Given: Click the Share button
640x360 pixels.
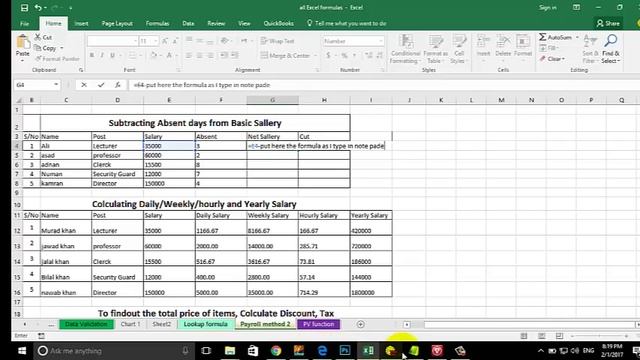Looking at the screenshot, I should pos(608,24).
